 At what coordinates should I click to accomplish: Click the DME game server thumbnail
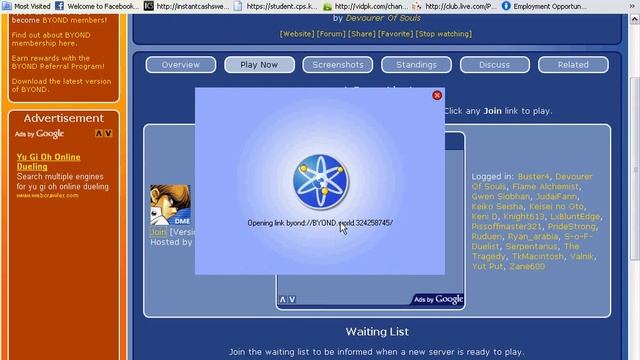point(171,205)
